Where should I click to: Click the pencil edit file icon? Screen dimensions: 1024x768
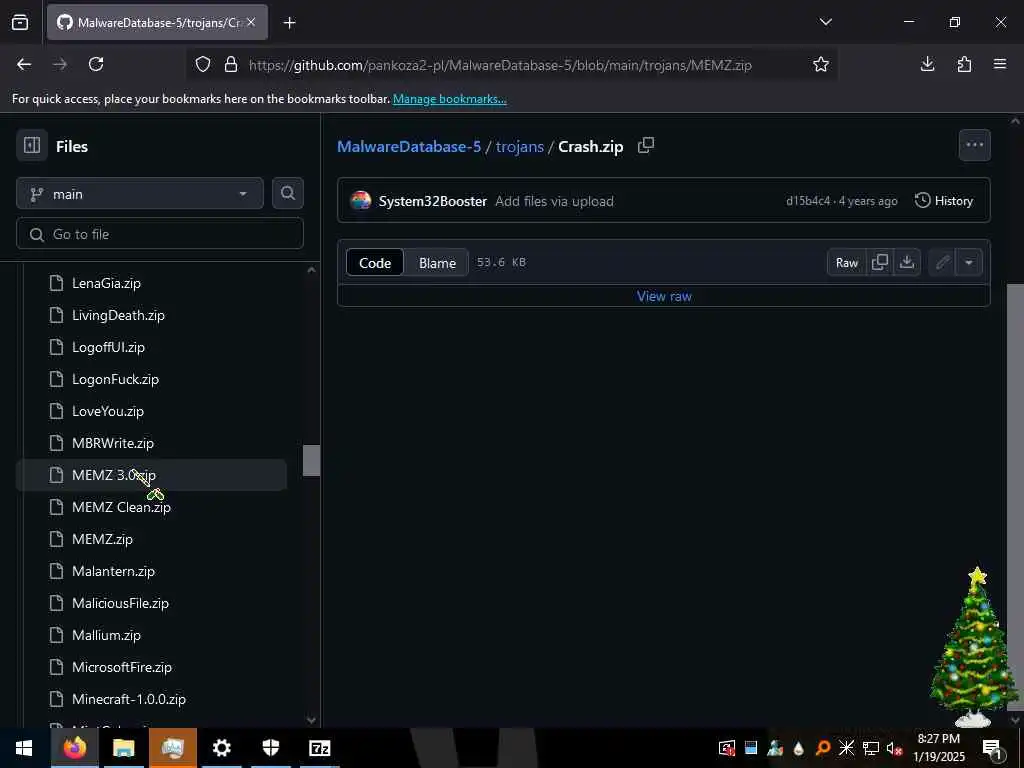tap(942, 263)
